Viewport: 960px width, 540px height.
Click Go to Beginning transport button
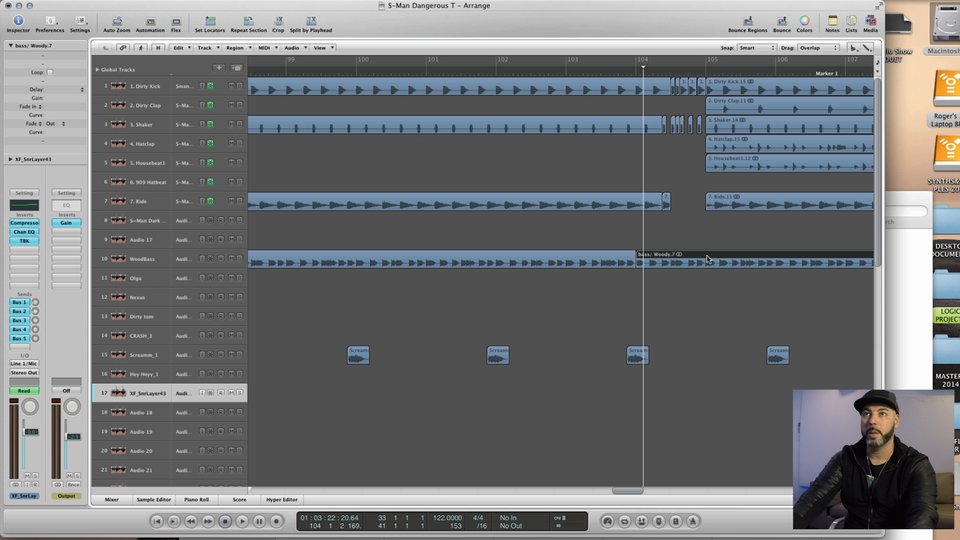(x=157, y=521)
